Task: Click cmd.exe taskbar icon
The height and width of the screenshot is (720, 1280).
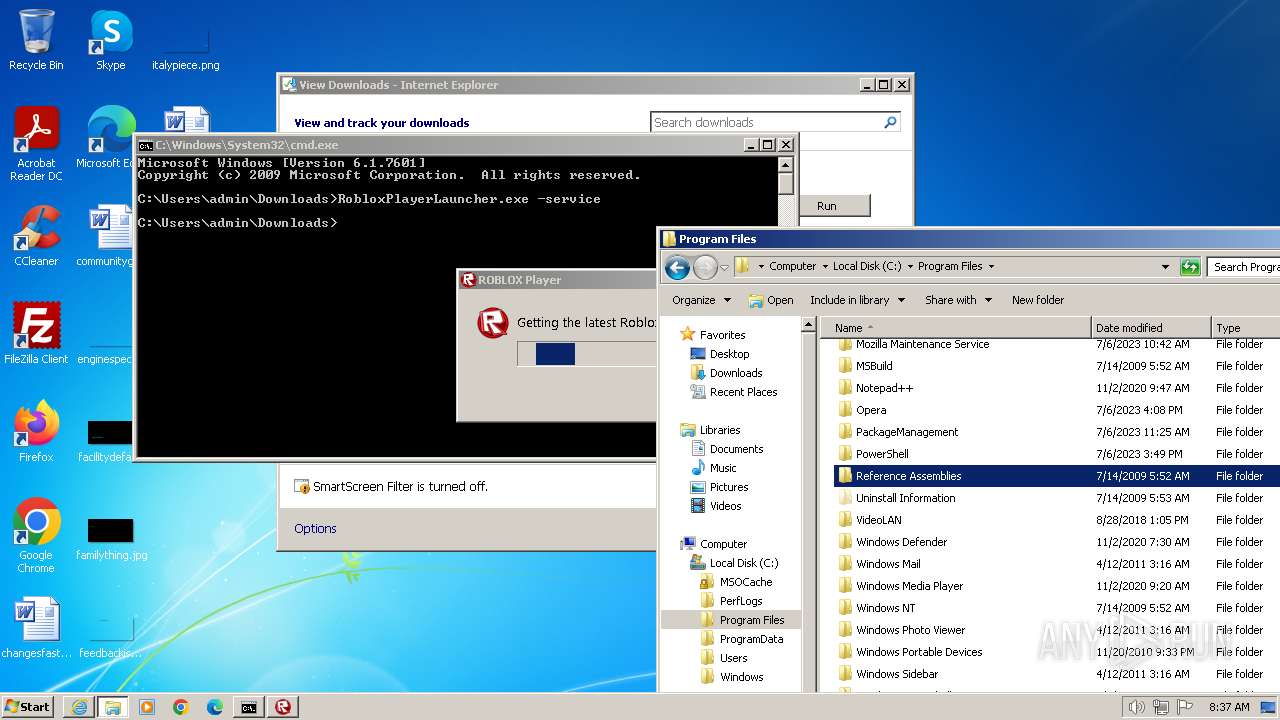Action: point(248,707)
